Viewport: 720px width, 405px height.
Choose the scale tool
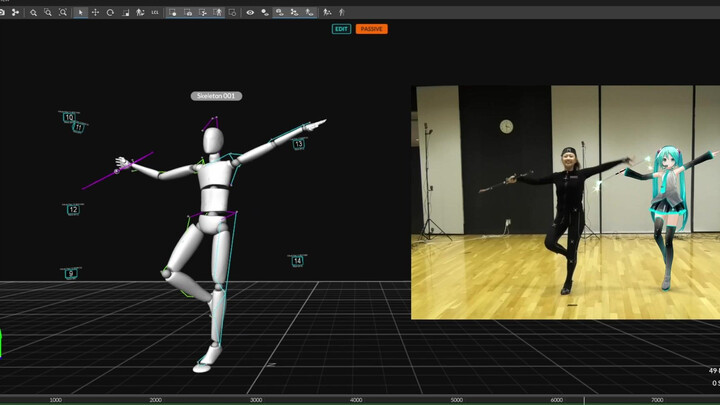[125, 12]
